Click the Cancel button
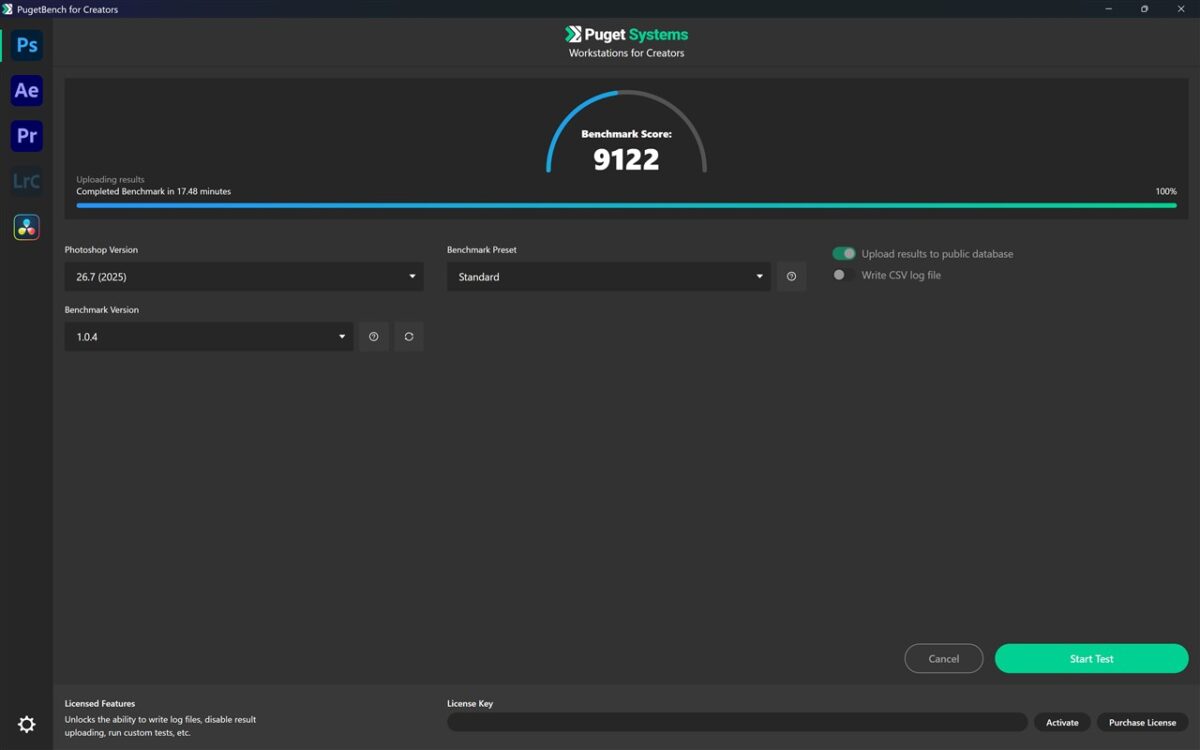Screen dimensions: 1200x750 click(944, 659)
